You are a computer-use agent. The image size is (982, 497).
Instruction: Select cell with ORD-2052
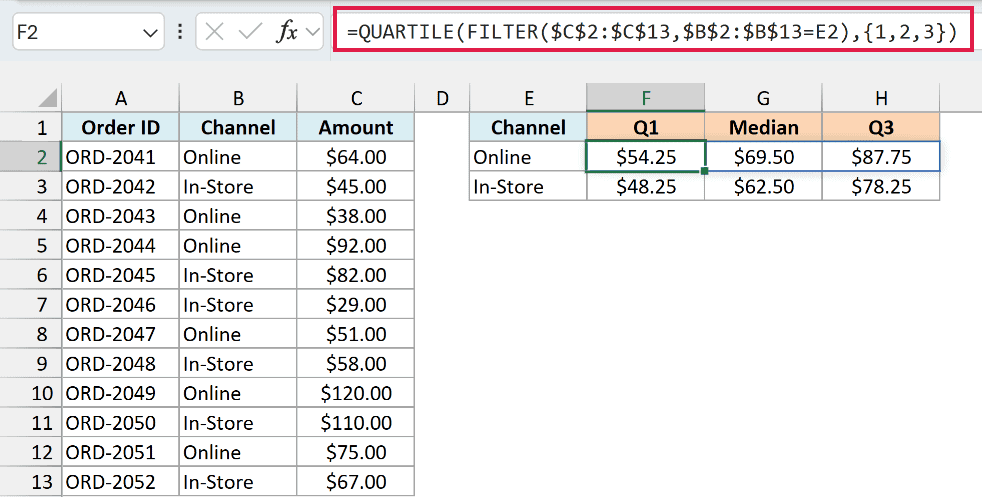click(120, 482)
